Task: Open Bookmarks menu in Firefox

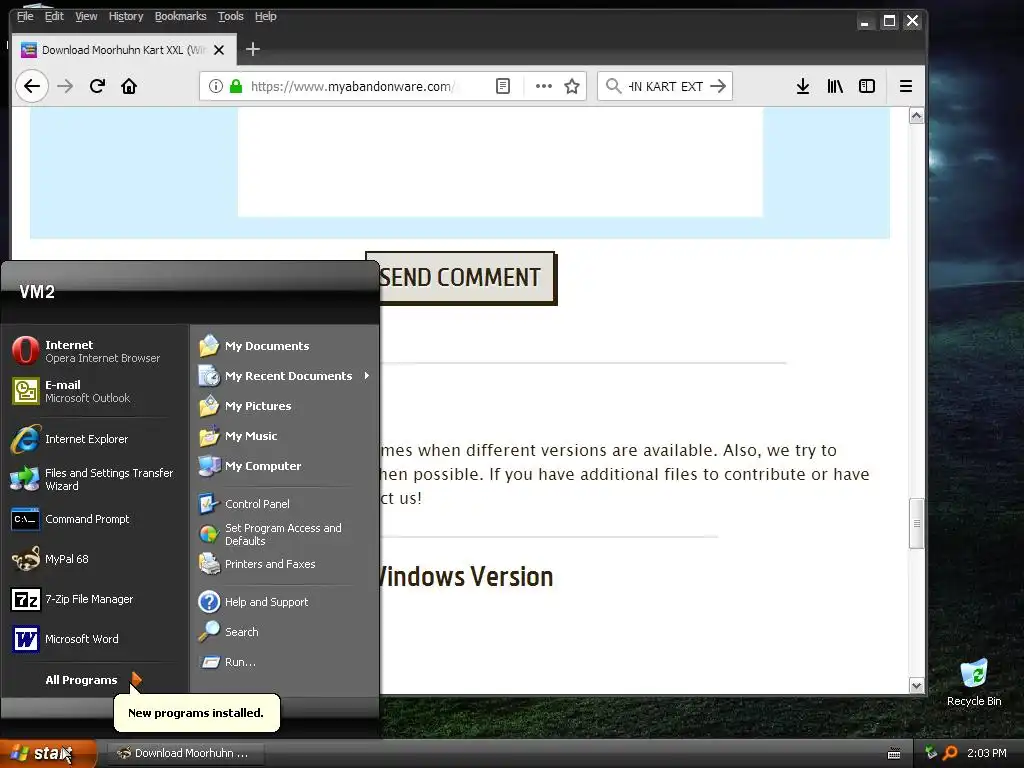Action: [x=180, y=16]
